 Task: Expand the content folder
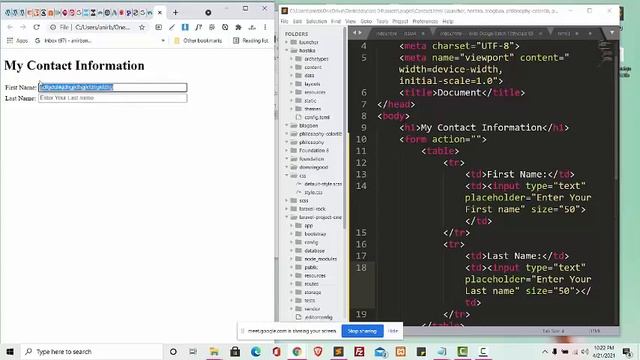coord(291,67)
